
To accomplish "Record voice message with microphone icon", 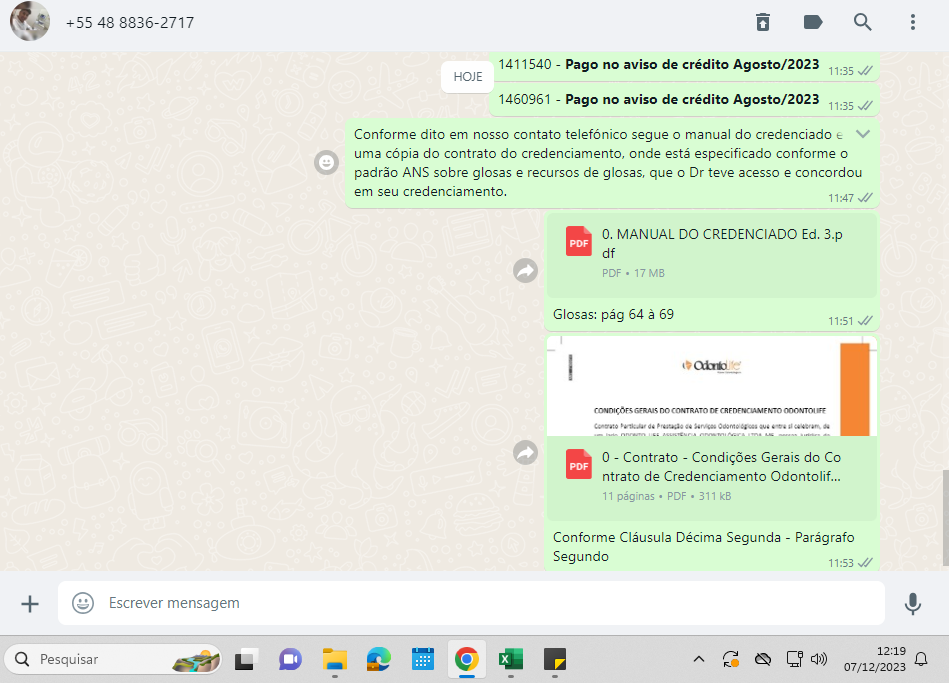I will pos(912,603).
